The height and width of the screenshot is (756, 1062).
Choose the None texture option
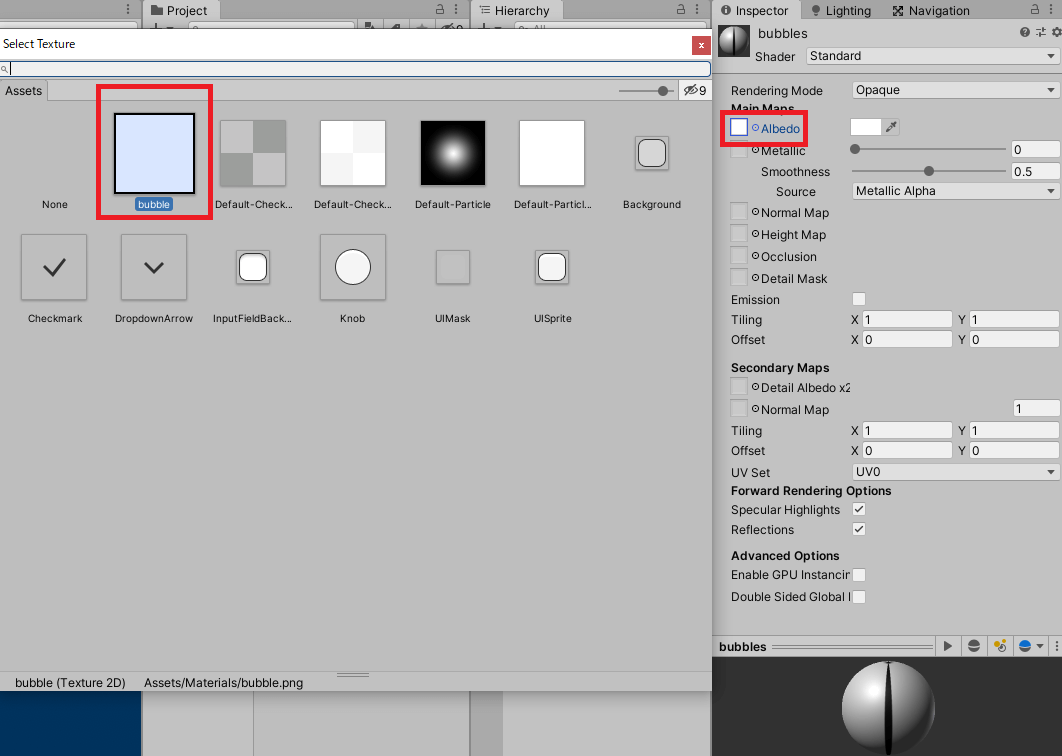point(54,205)
